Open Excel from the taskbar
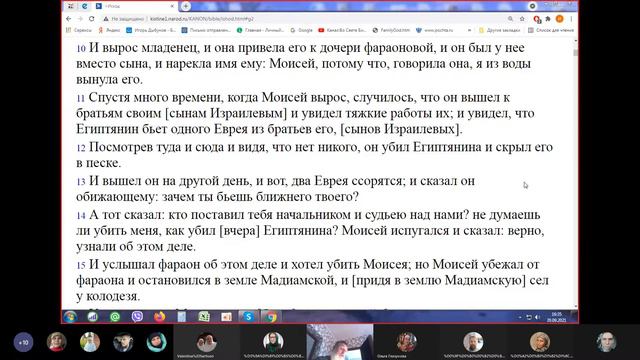This screenshot has height=360, width=640. point(204,317)
